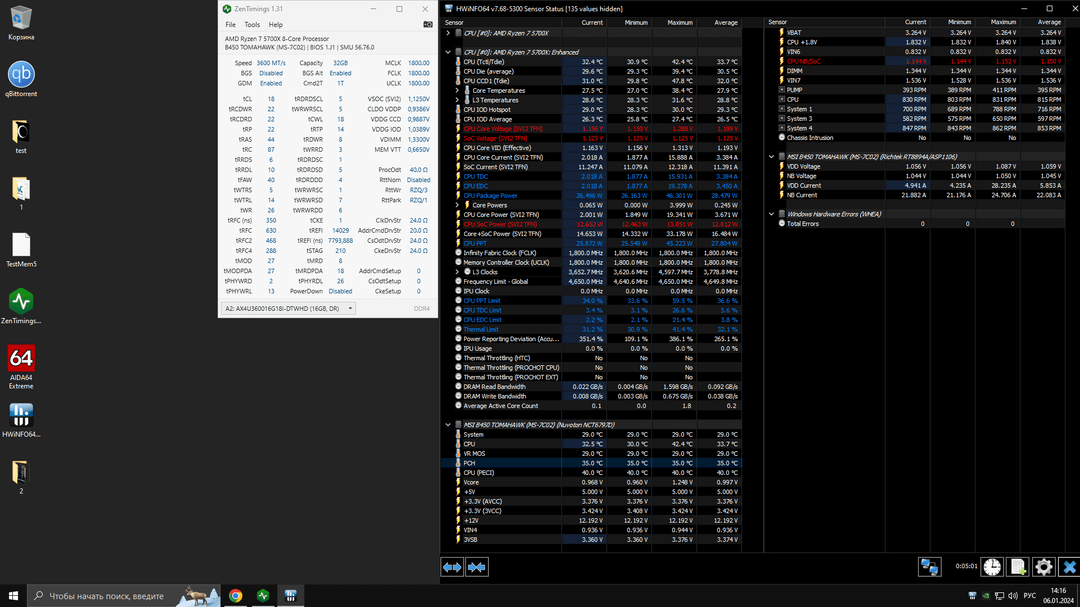Select the 'test' archive desktop icon
The image size is (1080, 607).
pyautogui.click(x=21, y=136)
